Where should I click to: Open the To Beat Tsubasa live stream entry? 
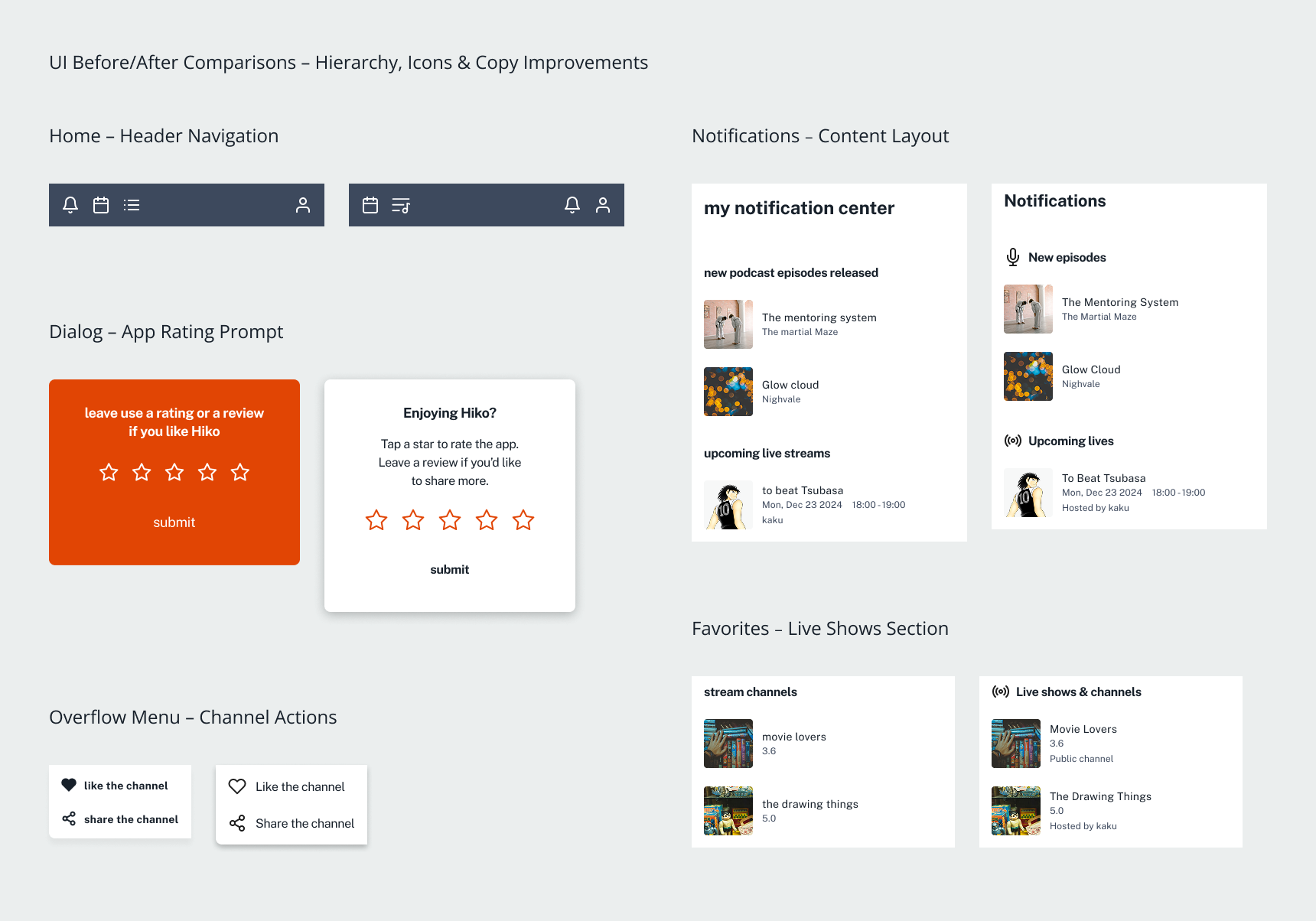click(1103, 479)
